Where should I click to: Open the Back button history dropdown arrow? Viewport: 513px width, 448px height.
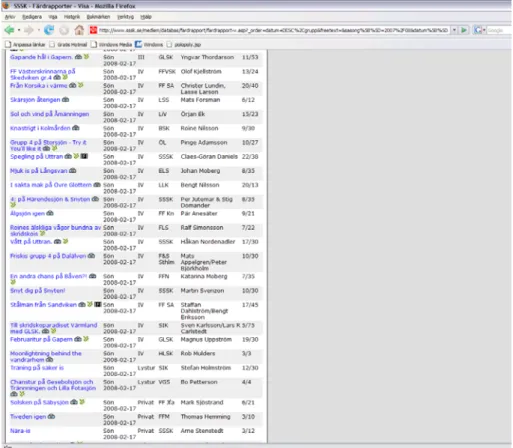coord(19,30)
